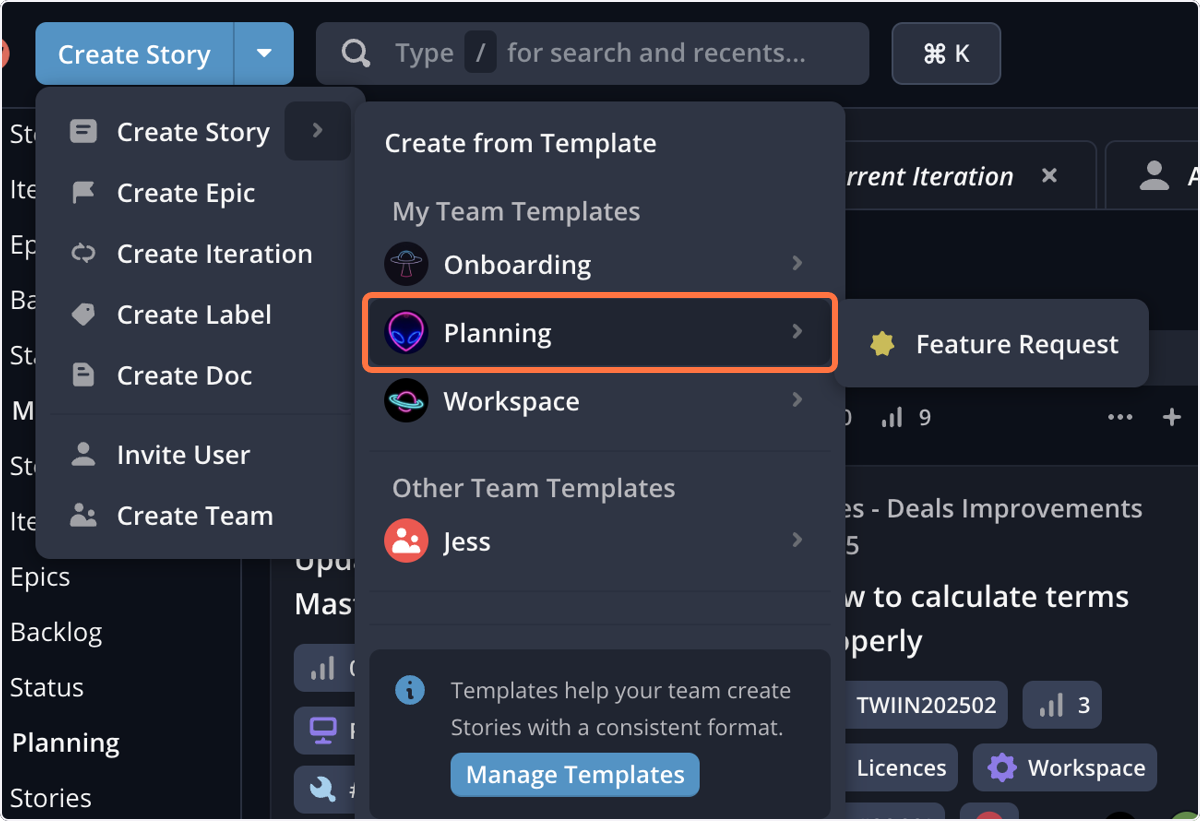Click the Licences label chip
This screenshot has width=1200, height=821.
click(x=901, y=768)
